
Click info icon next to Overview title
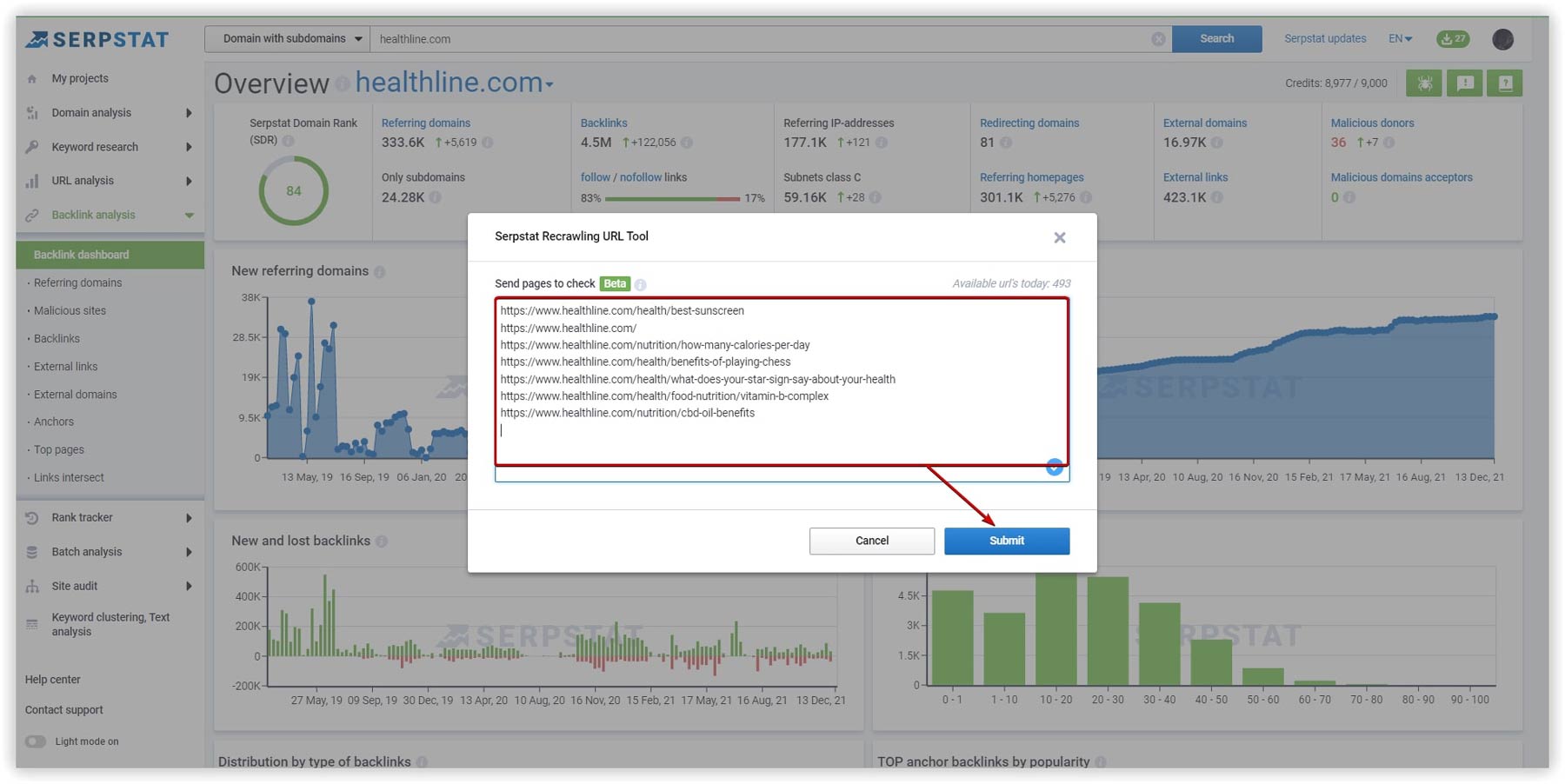point(343,83)
